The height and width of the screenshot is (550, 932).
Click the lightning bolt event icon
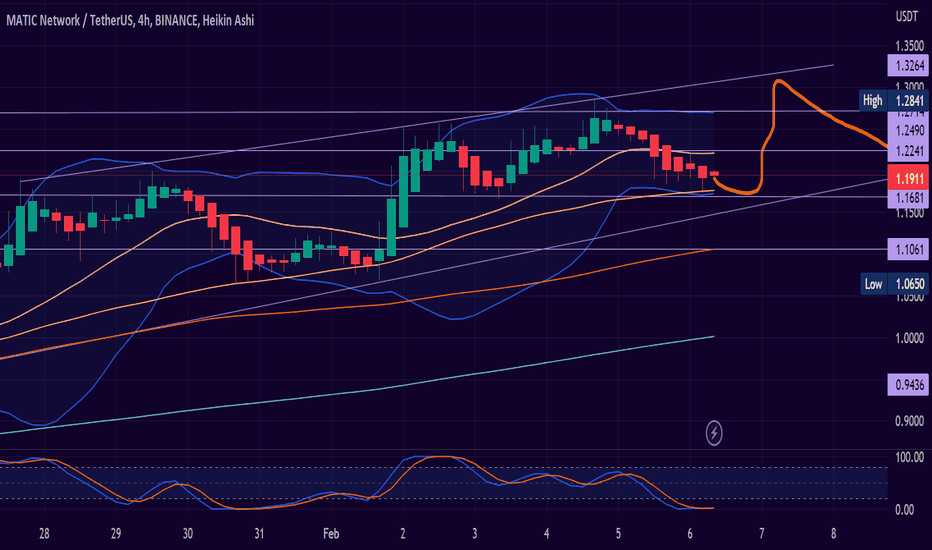click(x=714, y=433)
